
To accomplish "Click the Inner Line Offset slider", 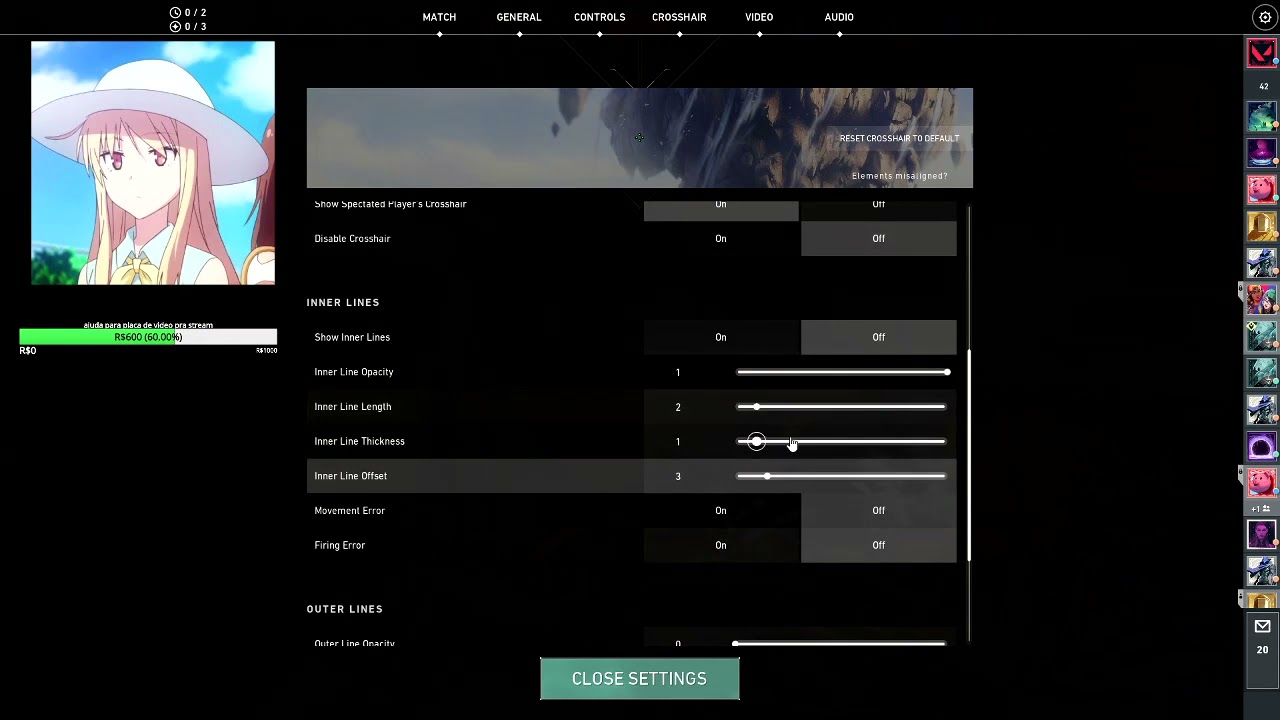I will pos(841,476).
